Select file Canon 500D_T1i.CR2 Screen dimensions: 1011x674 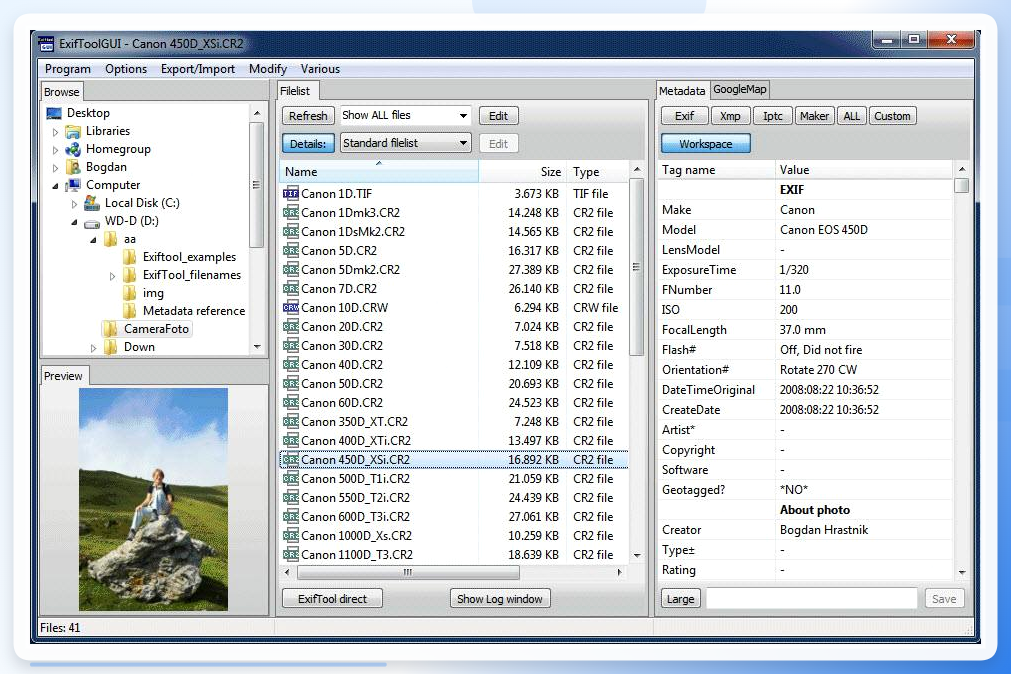tap(454, 479)
